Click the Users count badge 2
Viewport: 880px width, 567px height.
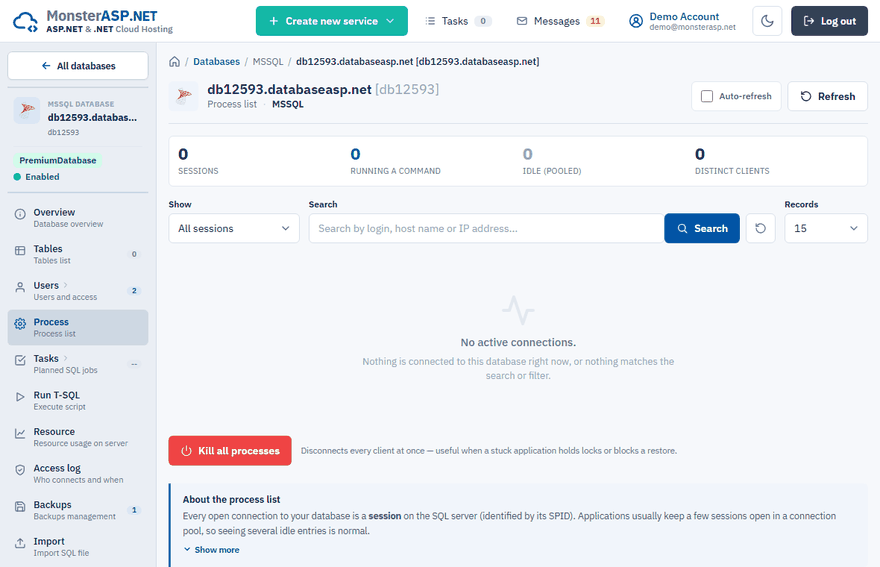[x=134, y=290]
